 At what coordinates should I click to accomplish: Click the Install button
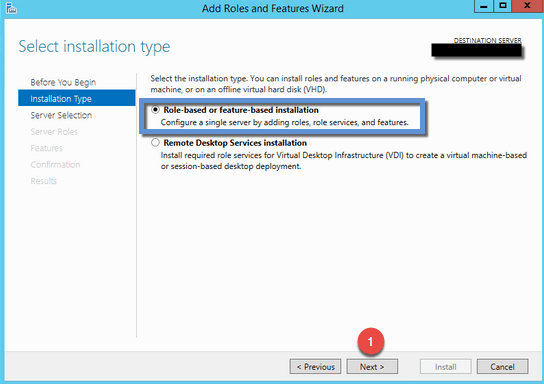click(x=445, y=367)
